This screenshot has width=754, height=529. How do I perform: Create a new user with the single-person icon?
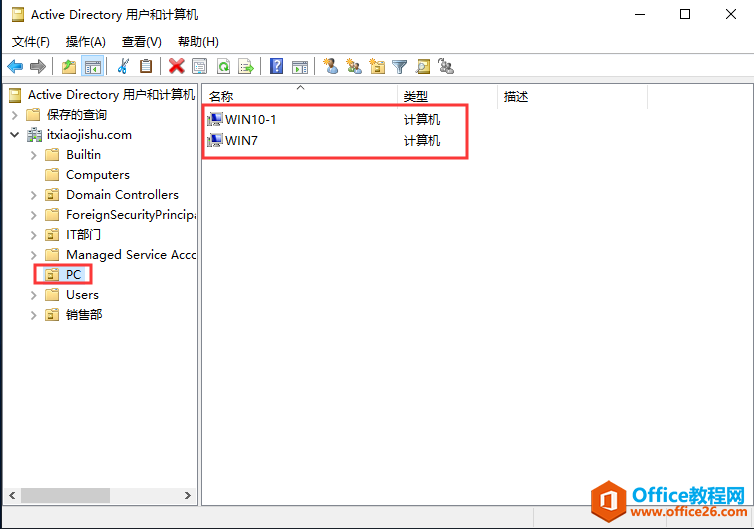pyautogui.click(x=330, y=66)
